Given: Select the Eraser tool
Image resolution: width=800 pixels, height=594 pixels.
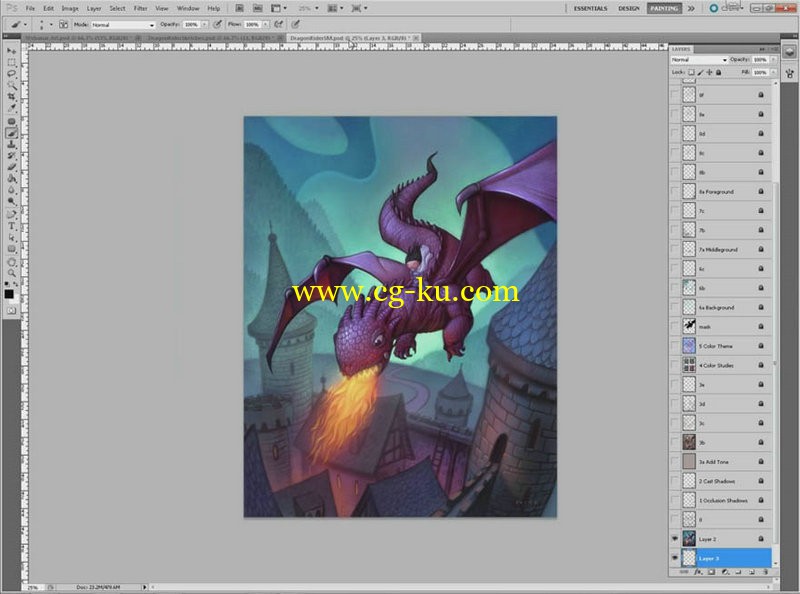Looking at the screenshot, I should (11, 167).
